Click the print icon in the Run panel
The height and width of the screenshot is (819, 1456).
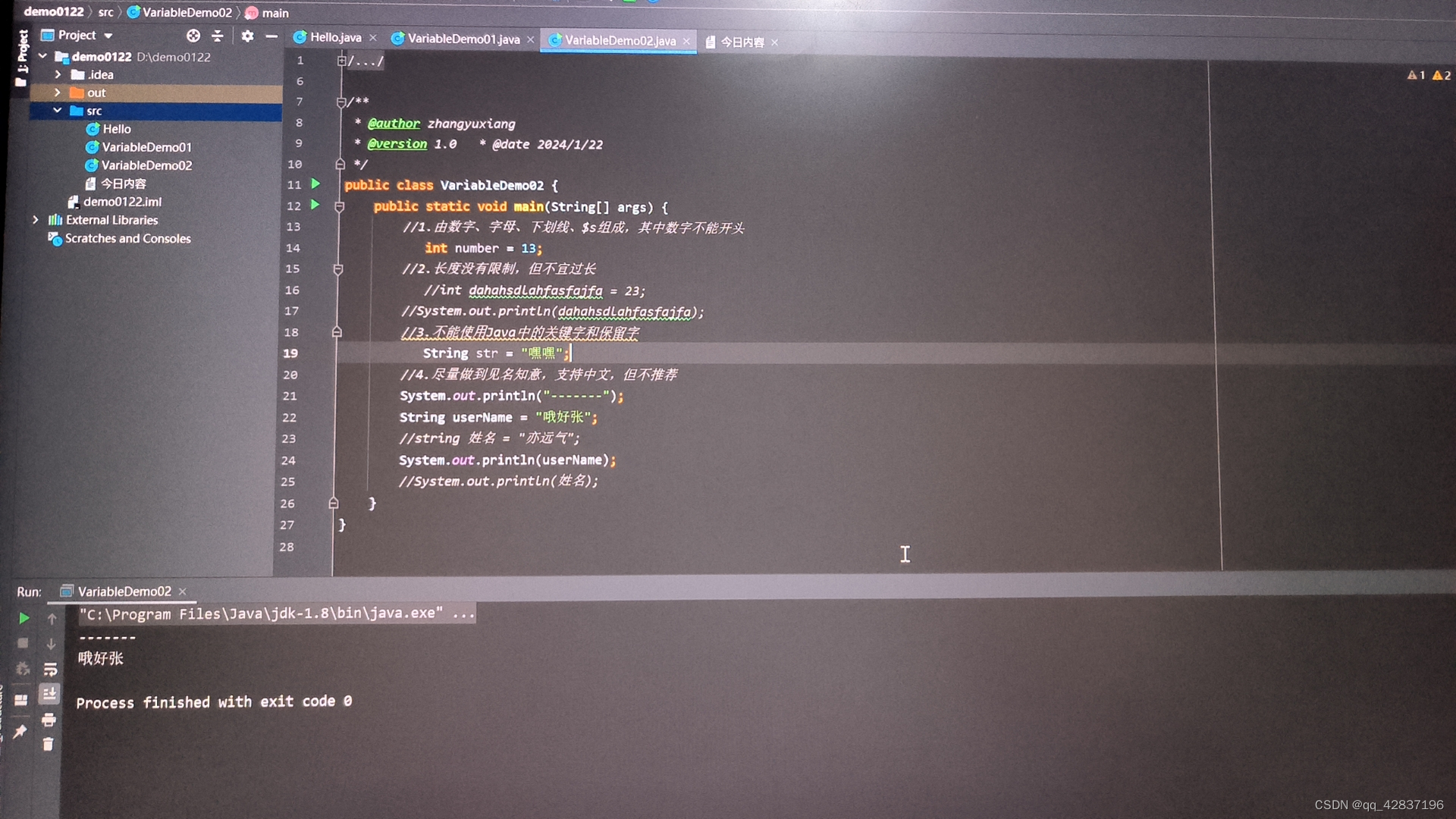(x=49, y=719)
